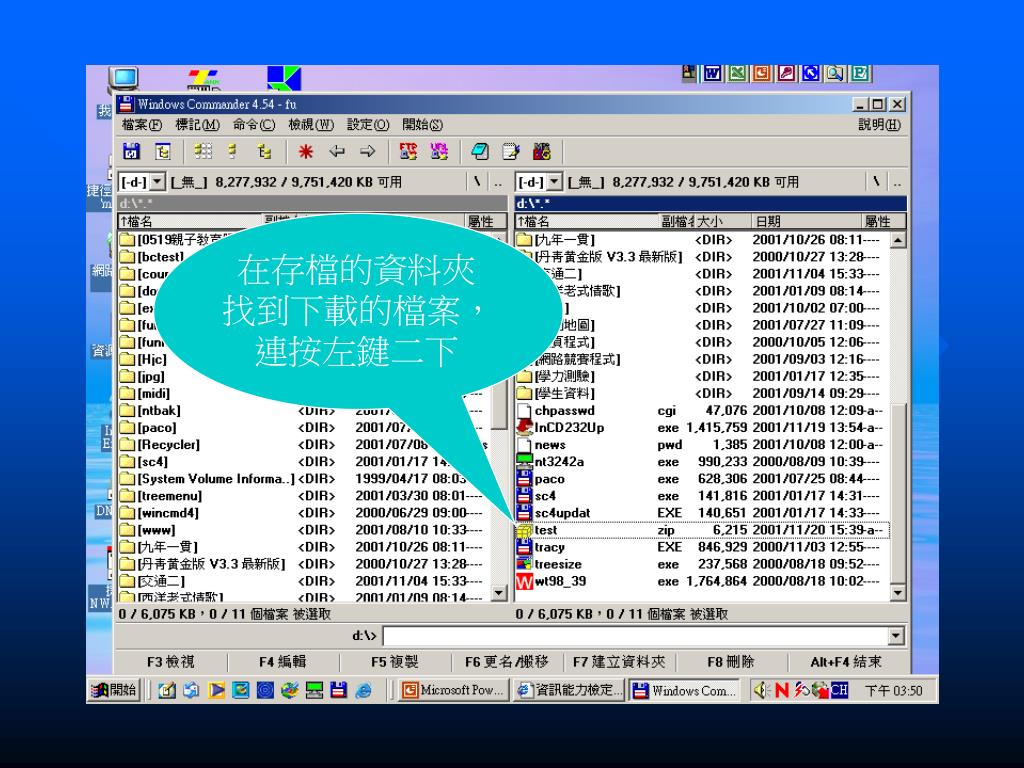
Task: Click the Windows 開始 Start button
Action: (x=114, y=690)
